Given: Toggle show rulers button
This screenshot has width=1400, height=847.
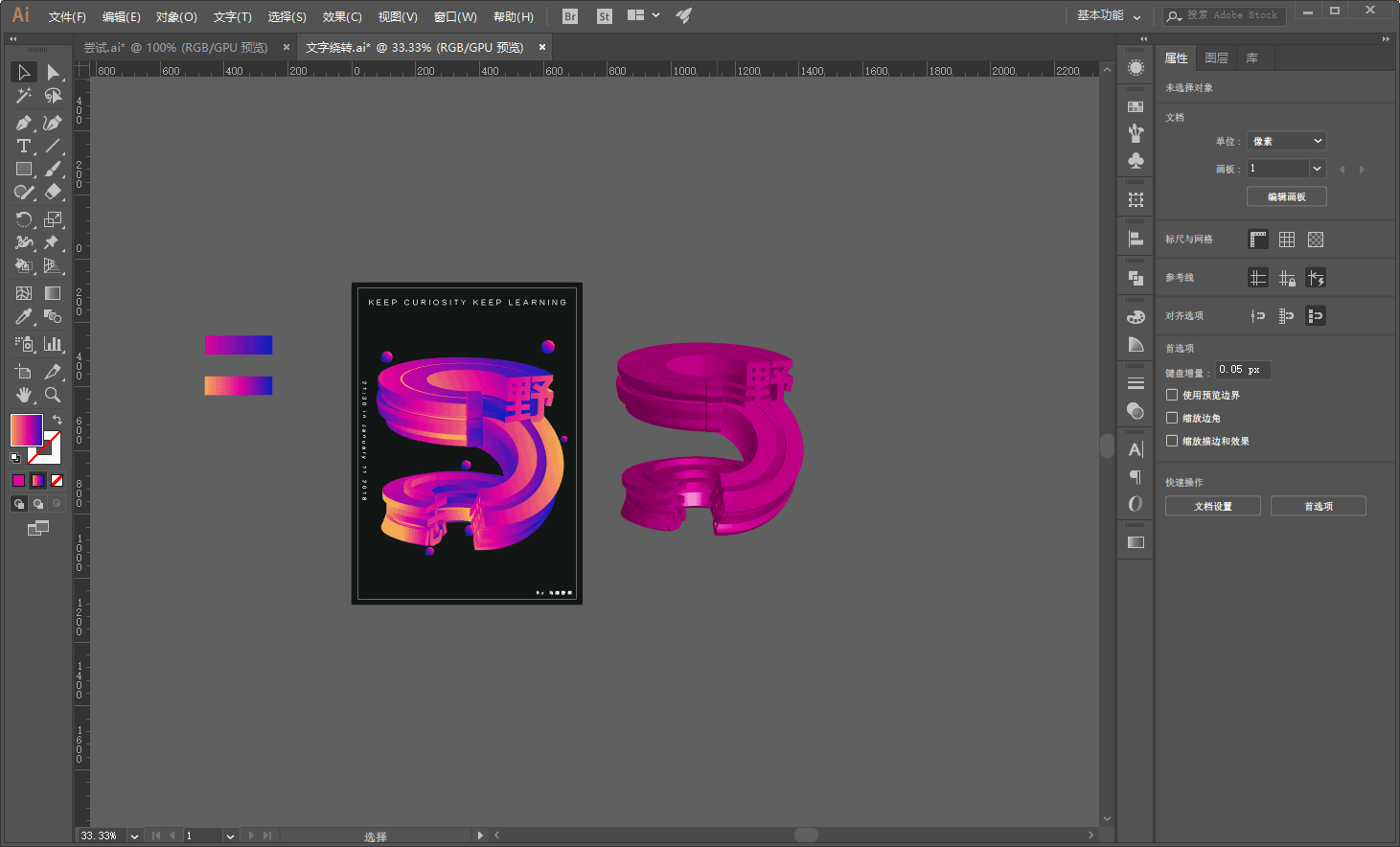Looking at the screenshot, I should 1258,240.
